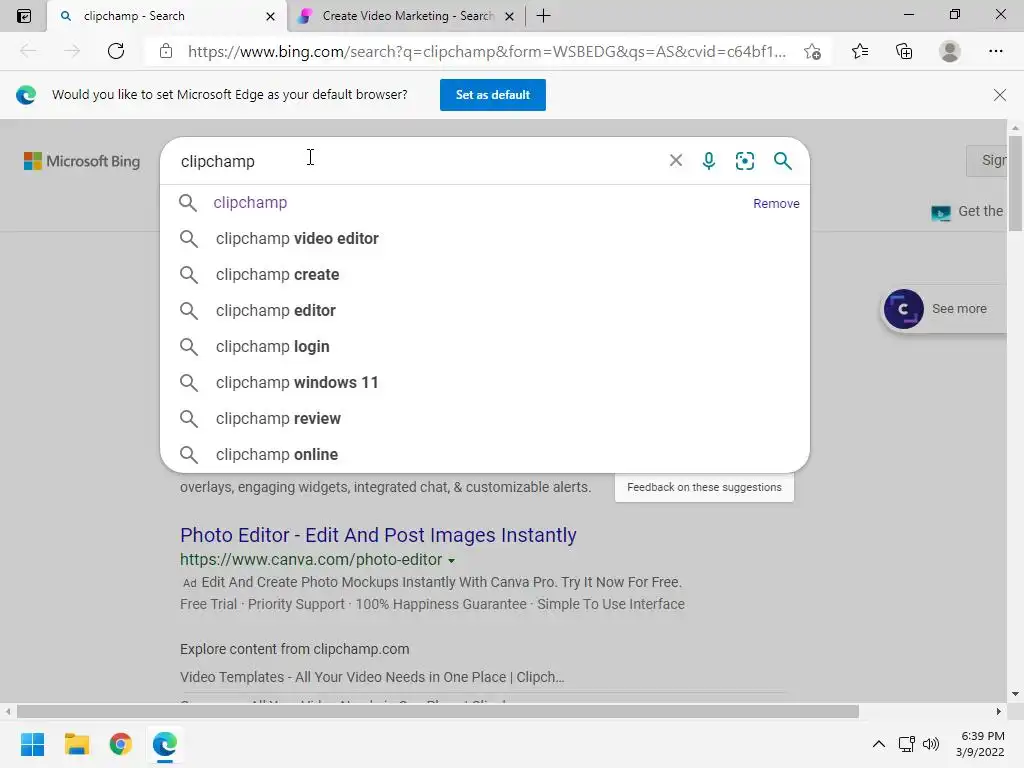
Task: Choose suggestion clipchamp create
Action: click(x=485, y=274)
